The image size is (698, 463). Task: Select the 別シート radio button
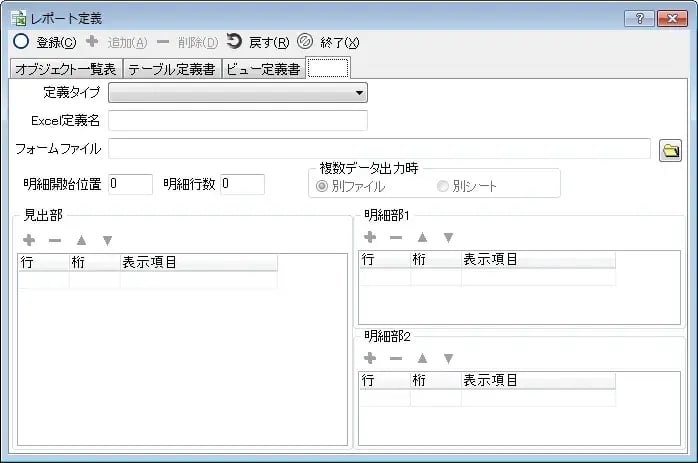click(x=442, y=186)
